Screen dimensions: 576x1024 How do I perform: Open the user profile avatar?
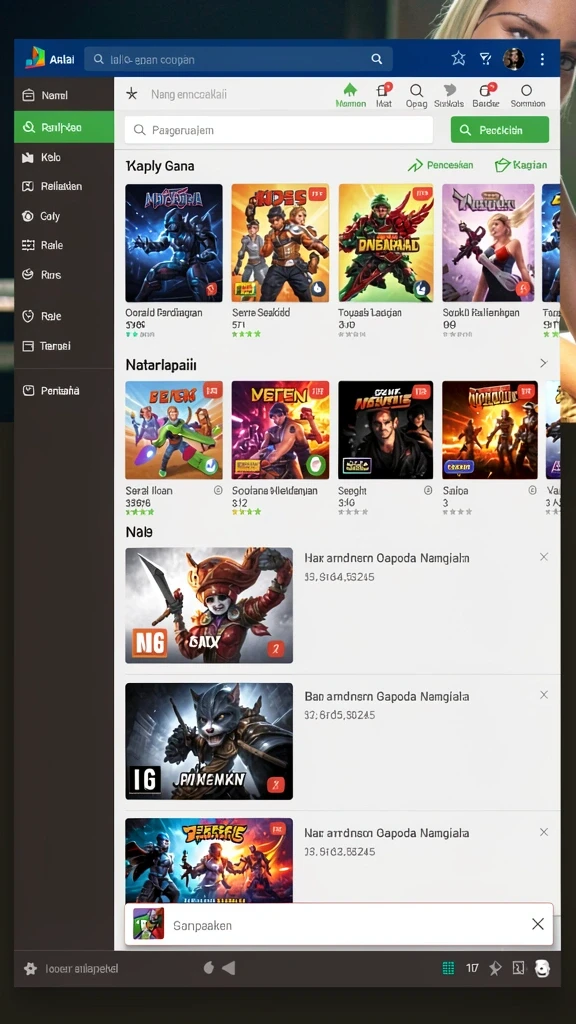[x=513, y=59]
